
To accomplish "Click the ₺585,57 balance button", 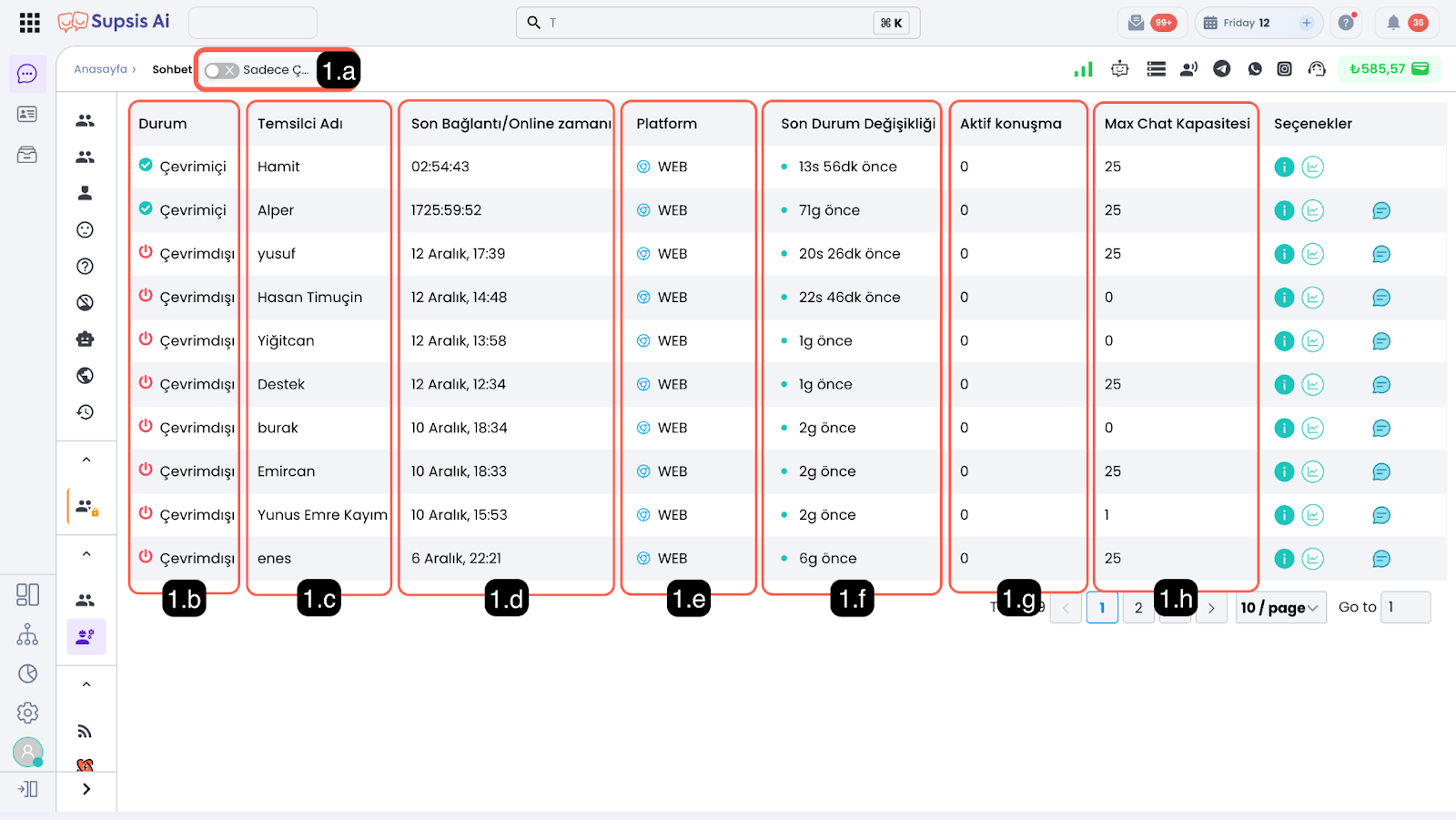I will pyautogui.click(x=1389, y=69).
